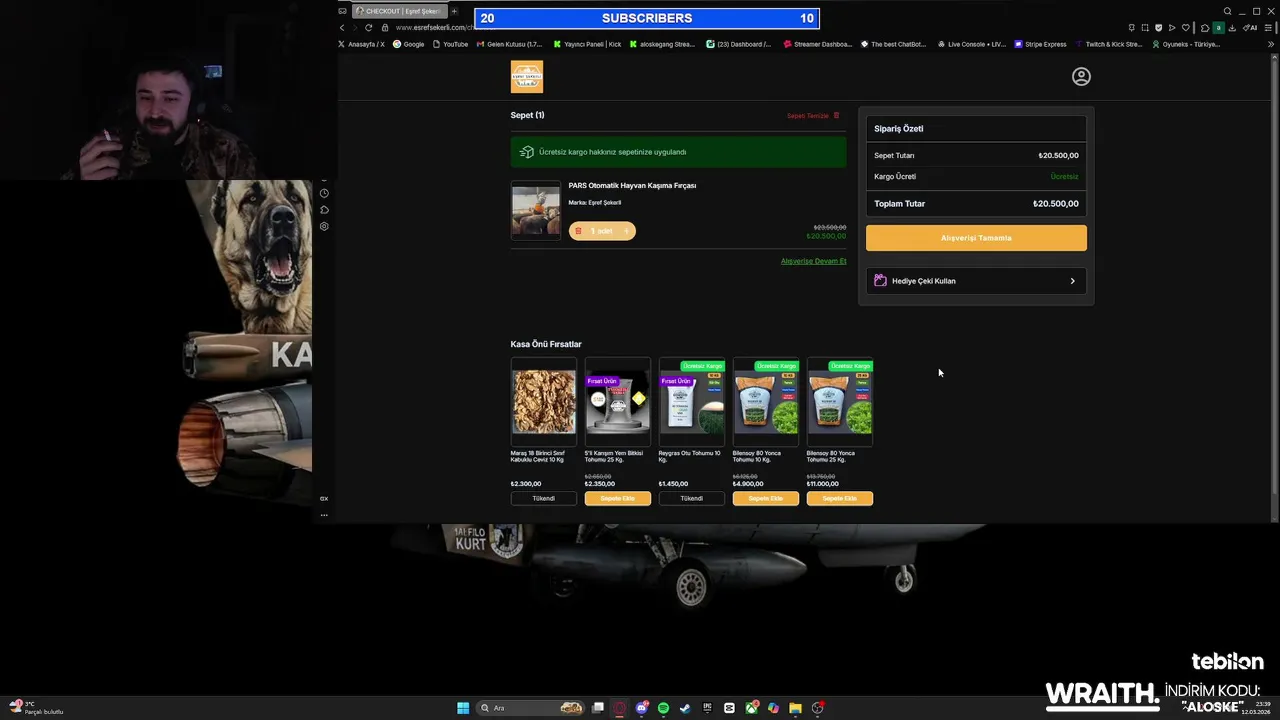Add 5'li Karışım Yem Bitkisi to cart
The width and height of the screenshot is (1280, 720).
tap(617, 498)
